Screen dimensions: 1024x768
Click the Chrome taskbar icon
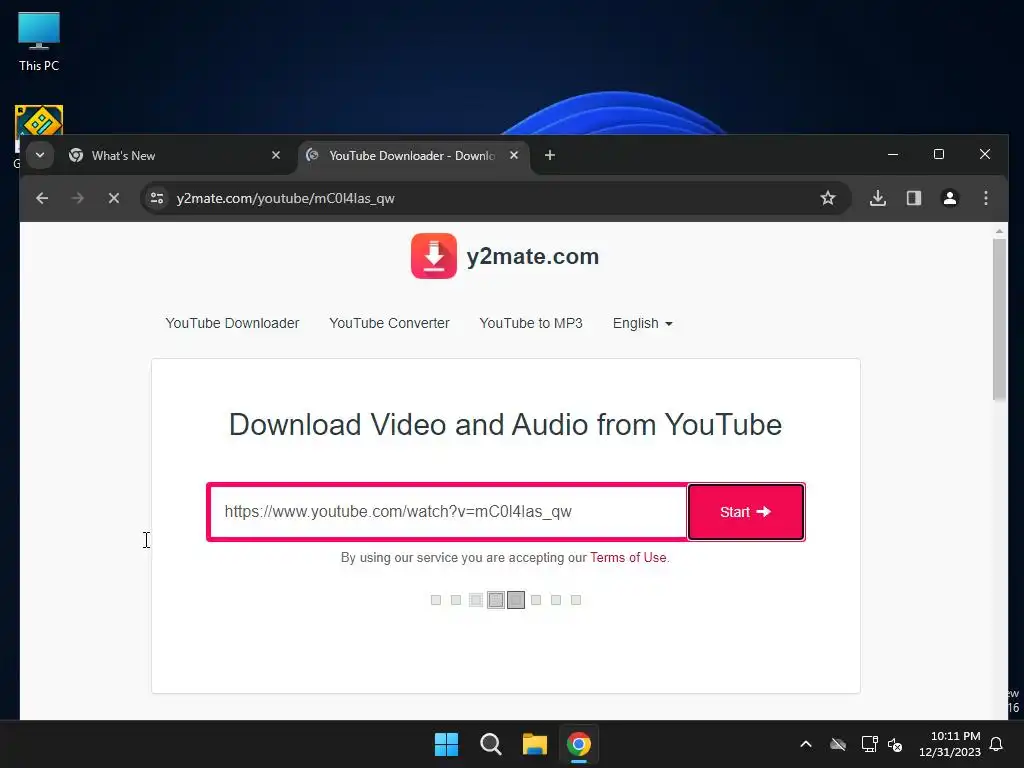[579, 744]
